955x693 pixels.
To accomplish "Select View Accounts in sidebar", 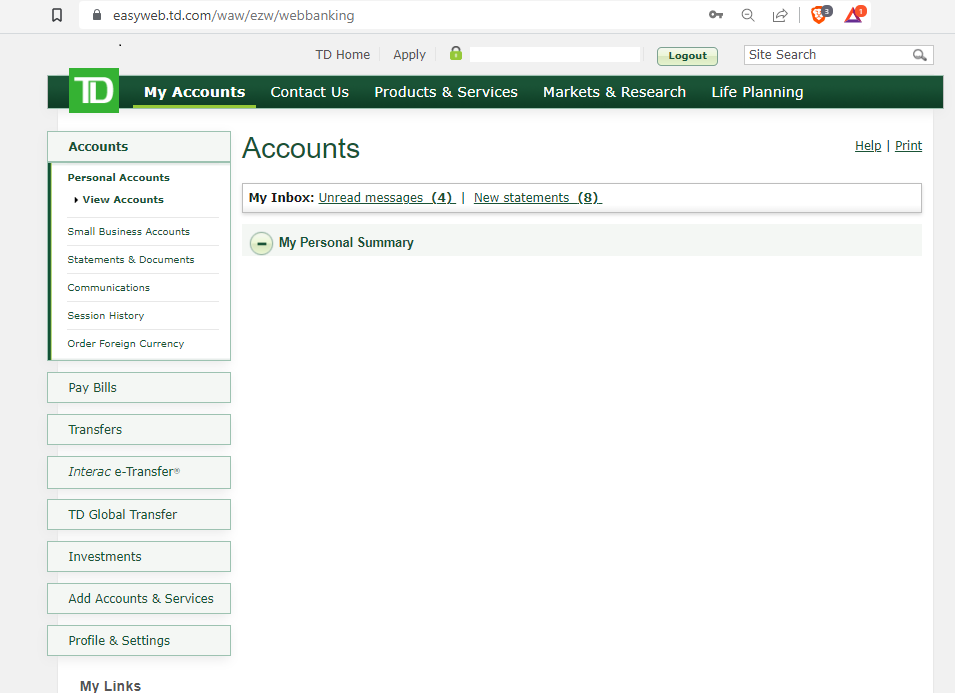I will 123,200.
